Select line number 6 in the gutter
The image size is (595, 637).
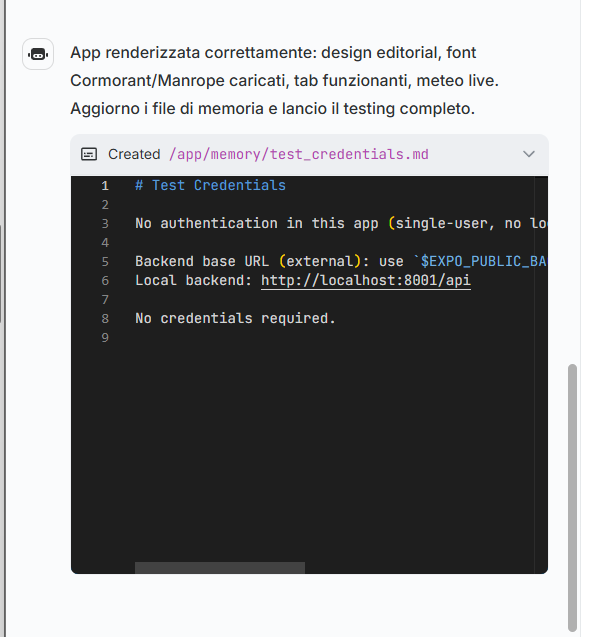click(105, 281)
